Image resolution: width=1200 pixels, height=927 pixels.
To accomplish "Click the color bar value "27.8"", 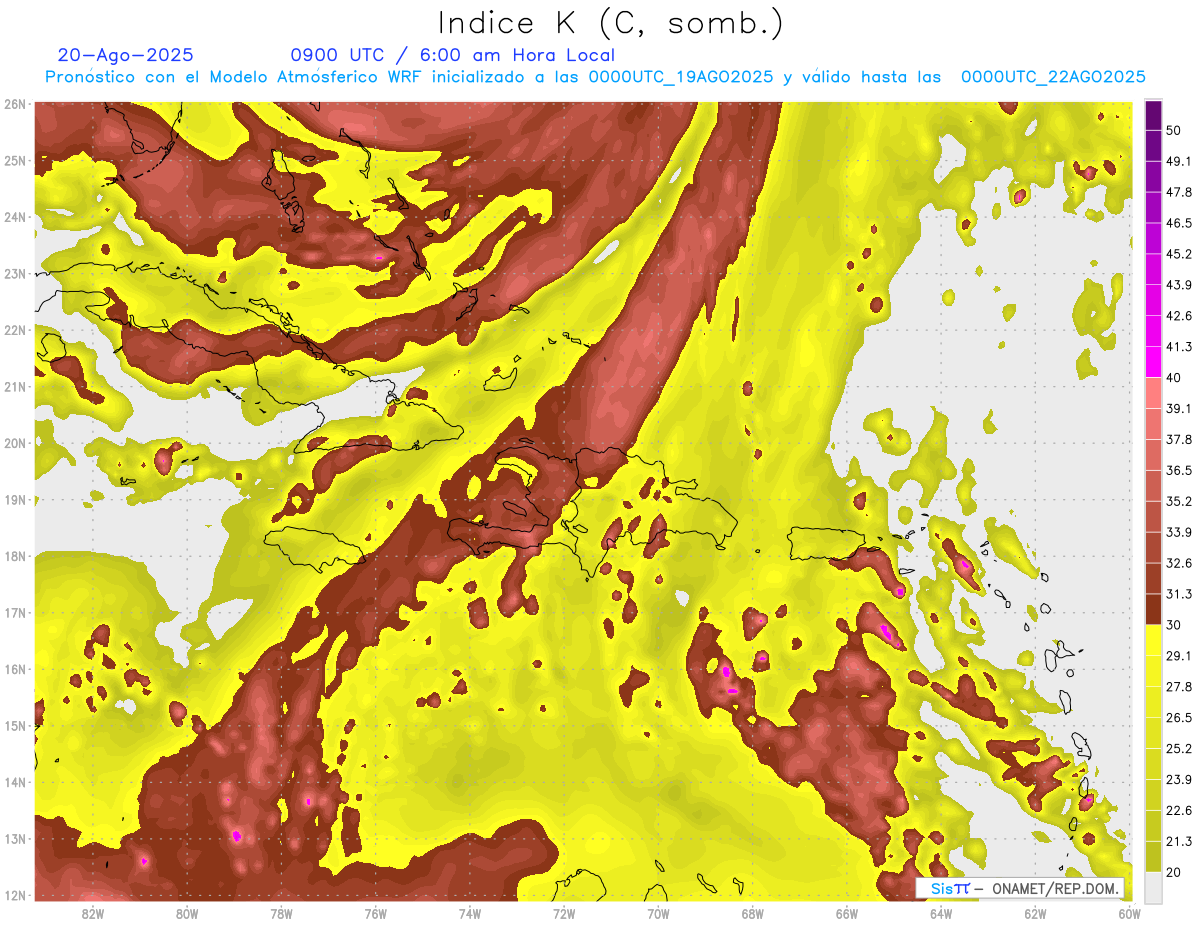I will pyautogui.click(x=1179, y=687).
